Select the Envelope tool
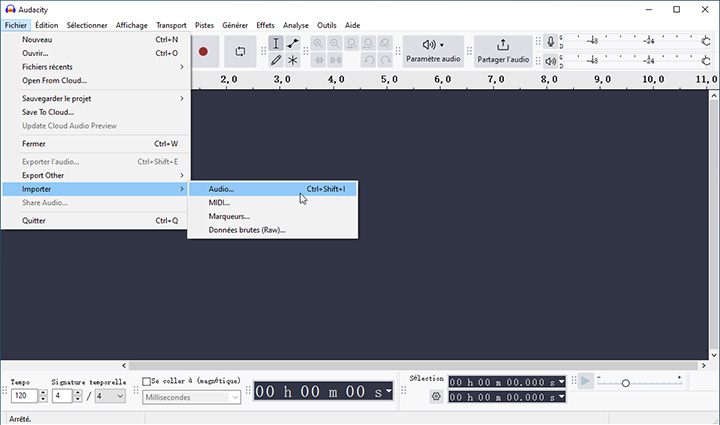Screen dimensions: 720x425 click(x=292, y=44)
